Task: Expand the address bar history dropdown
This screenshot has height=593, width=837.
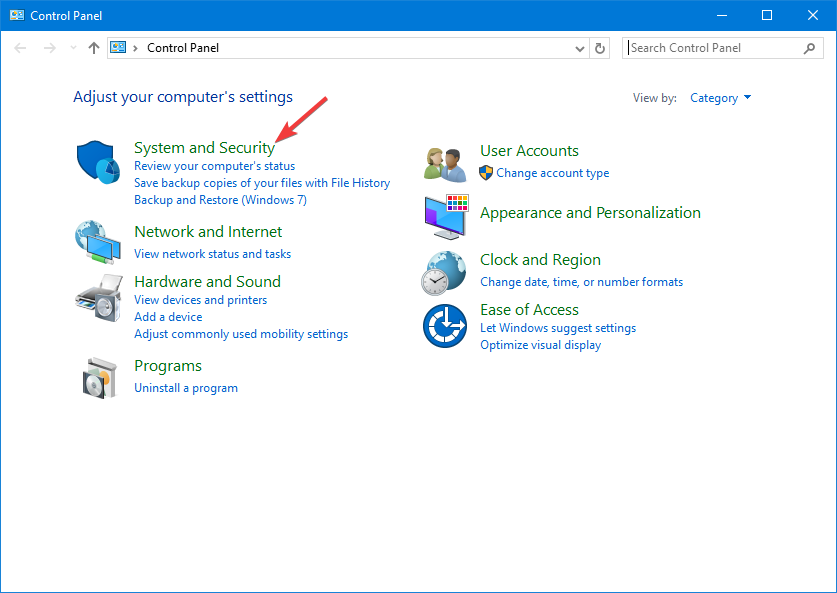Action: [x=580, y=49]
